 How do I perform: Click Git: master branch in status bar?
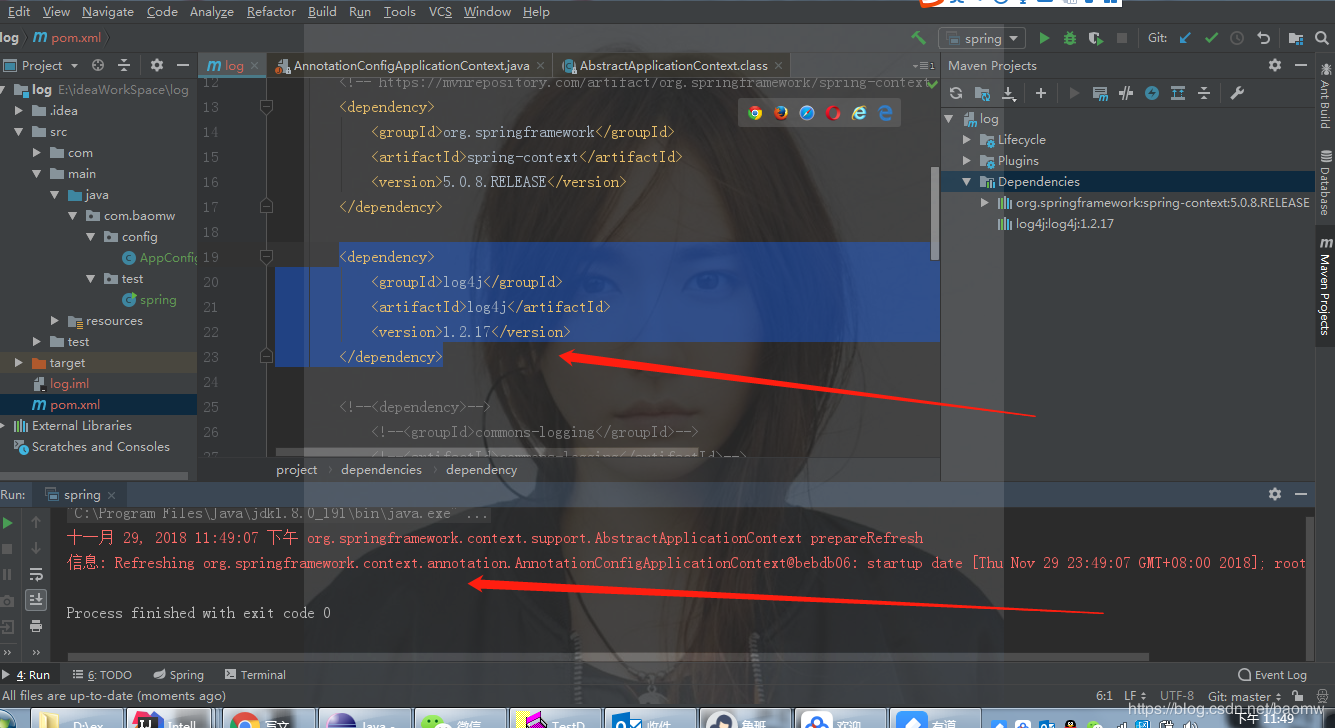pyautogui.click(x=1245, y=696)
